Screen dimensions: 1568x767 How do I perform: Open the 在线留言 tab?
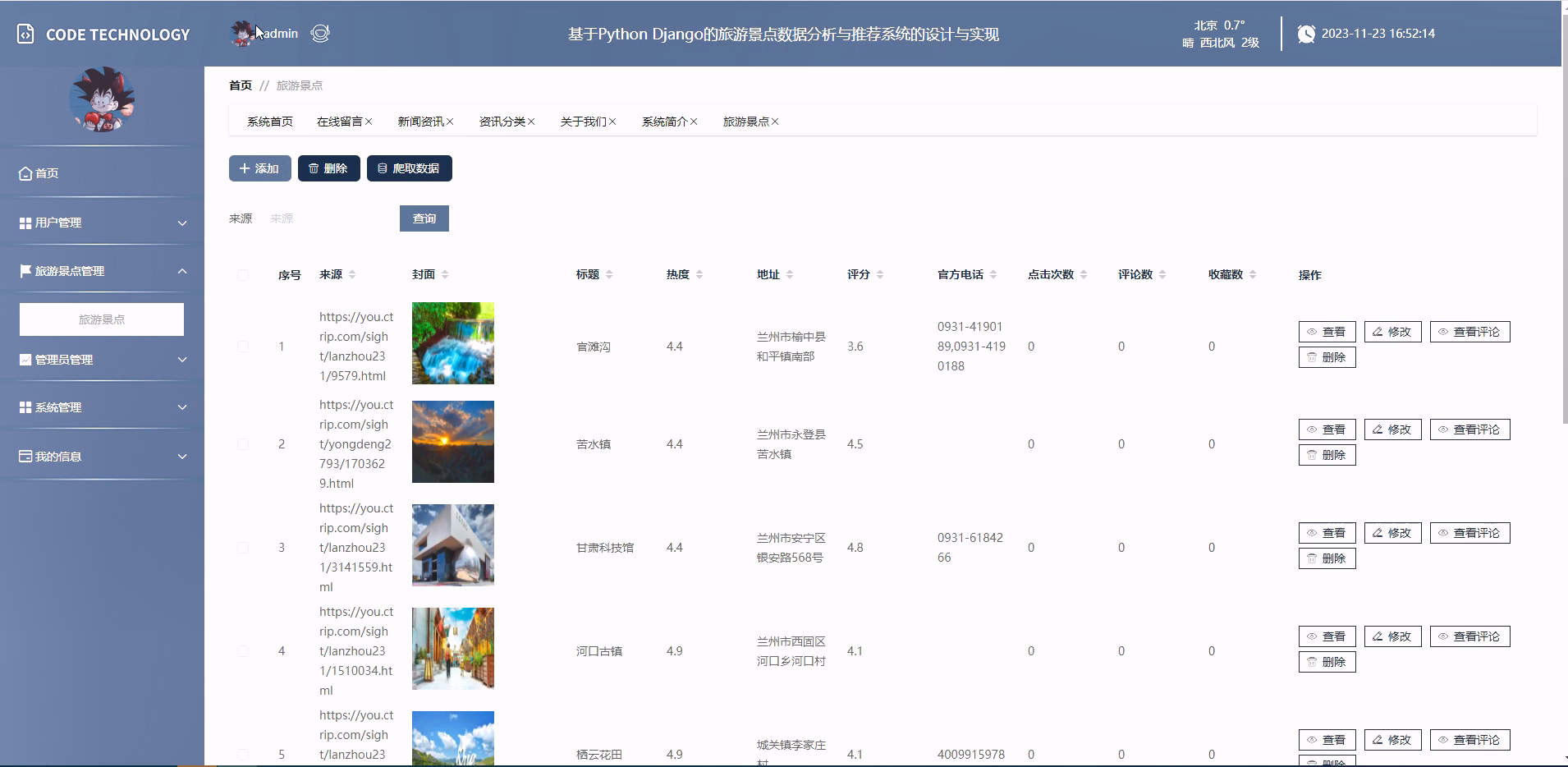(x=339, y=121)
